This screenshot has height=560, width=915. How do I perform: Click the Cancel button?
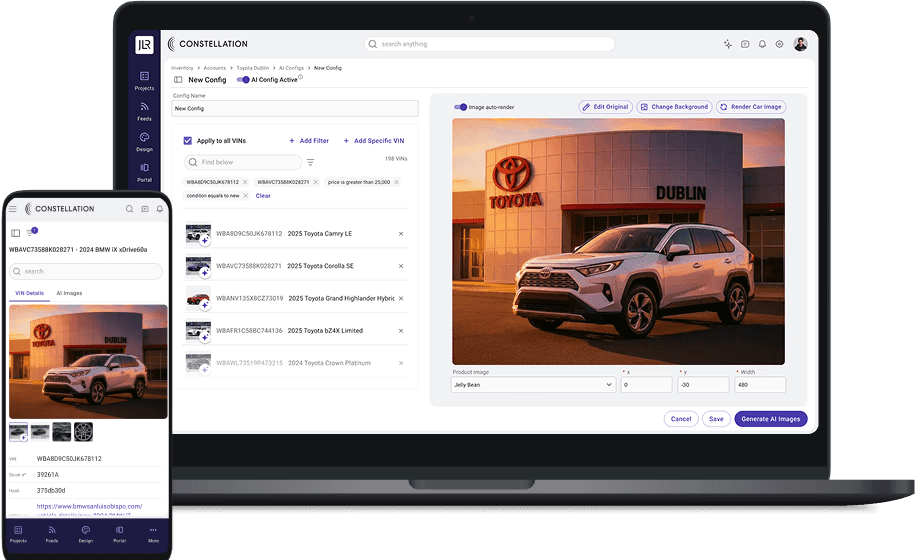click(681, 419)
